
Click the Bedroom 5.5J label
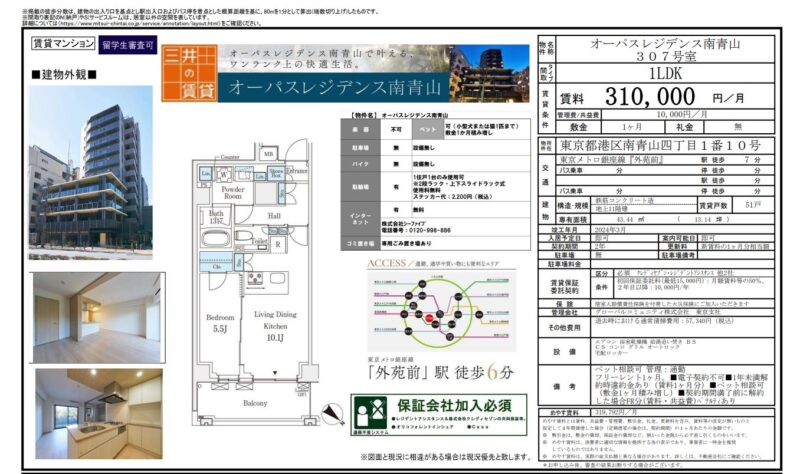pos(220,323)
